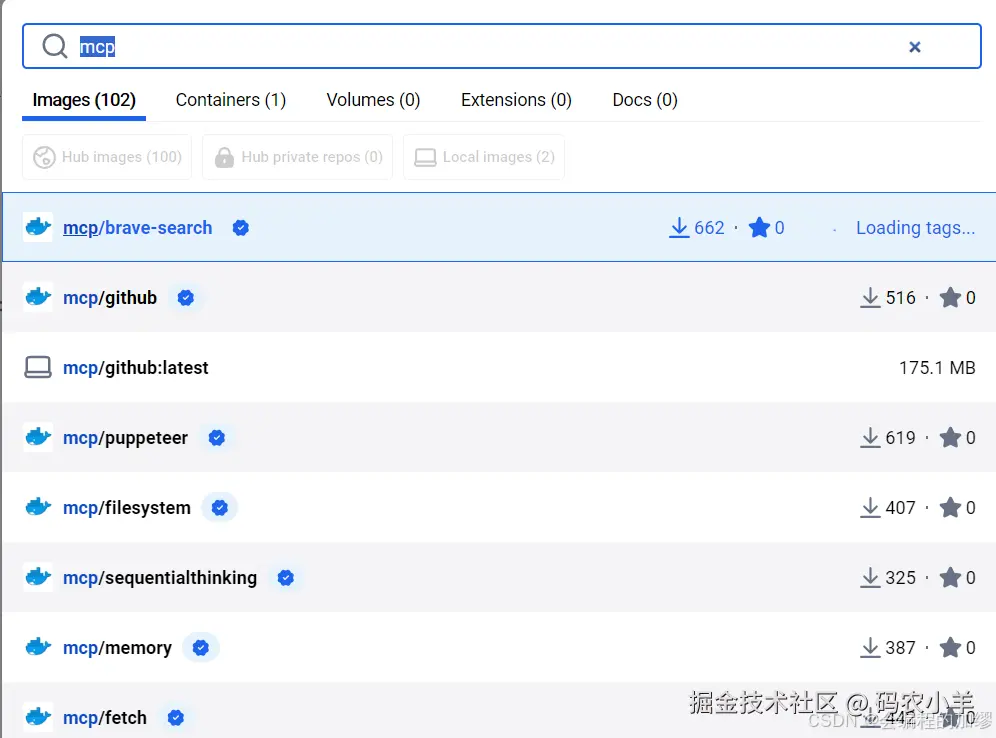Click the download count icon for mcp/puppeteer
Viewport: 996px width, 738px height.
tap(871, 437)
